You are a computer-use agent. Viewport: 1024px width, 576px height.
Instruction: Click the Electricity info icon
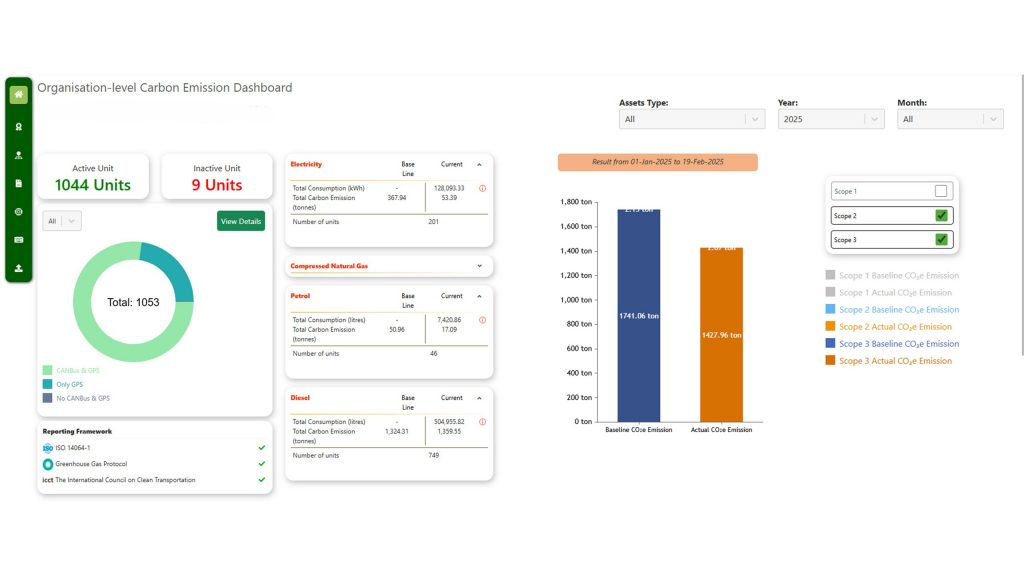[x=482, y=188]
